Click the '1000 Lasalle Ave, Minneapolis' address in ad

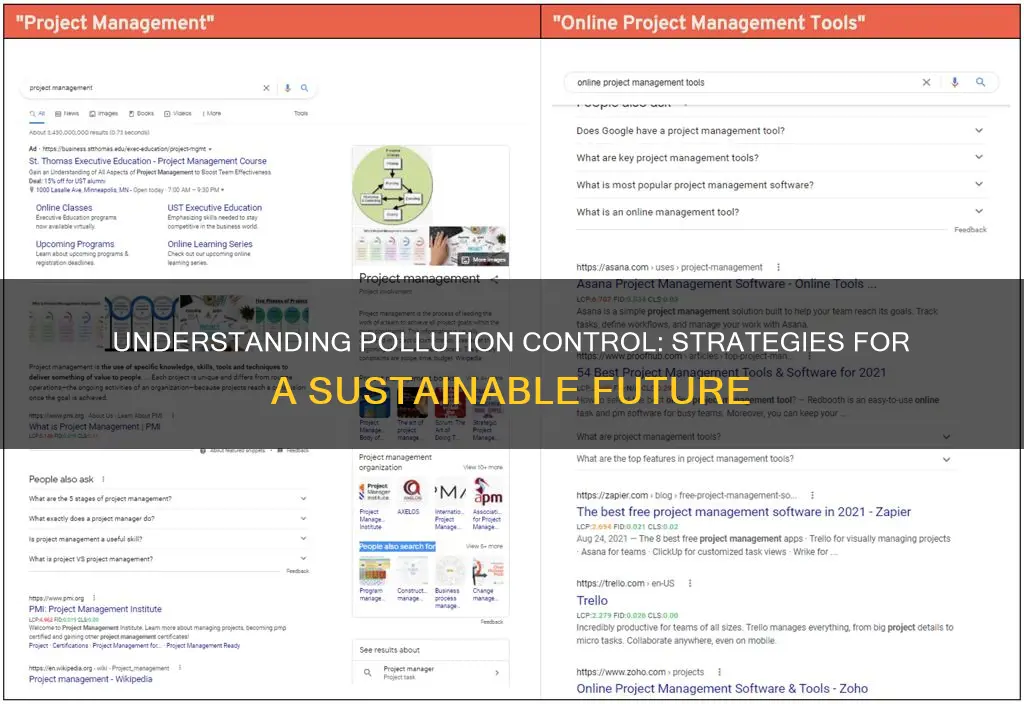80,190
